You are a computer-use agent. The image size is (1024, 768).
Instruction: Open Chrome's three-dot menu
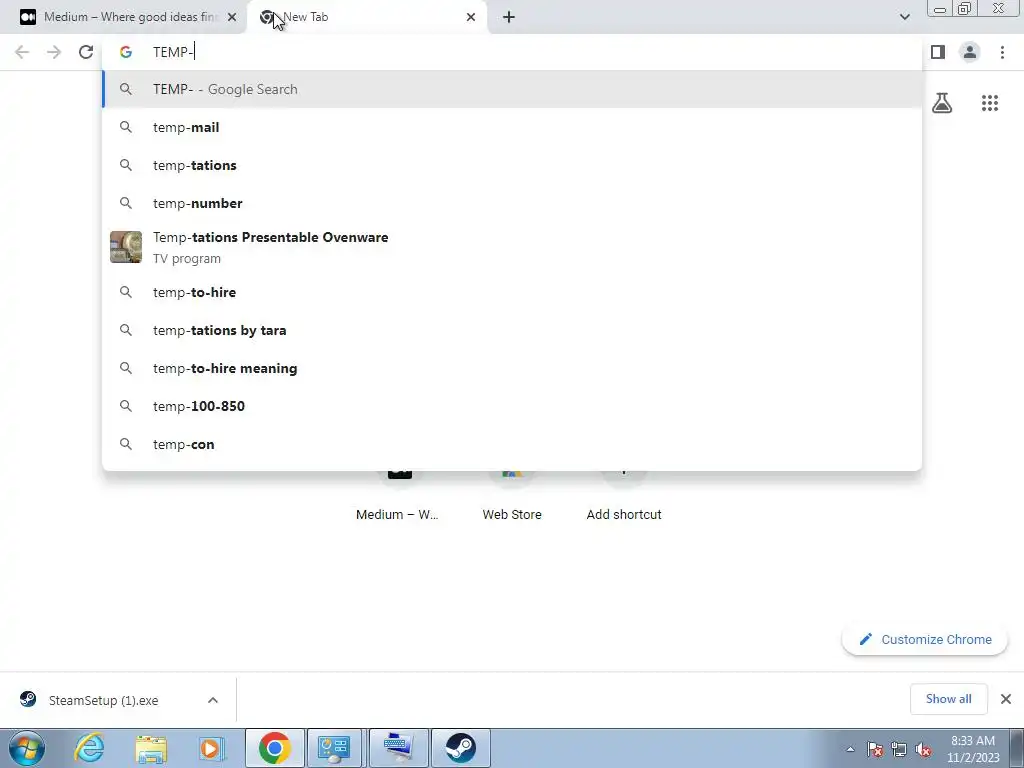(x=1002, y=52)
